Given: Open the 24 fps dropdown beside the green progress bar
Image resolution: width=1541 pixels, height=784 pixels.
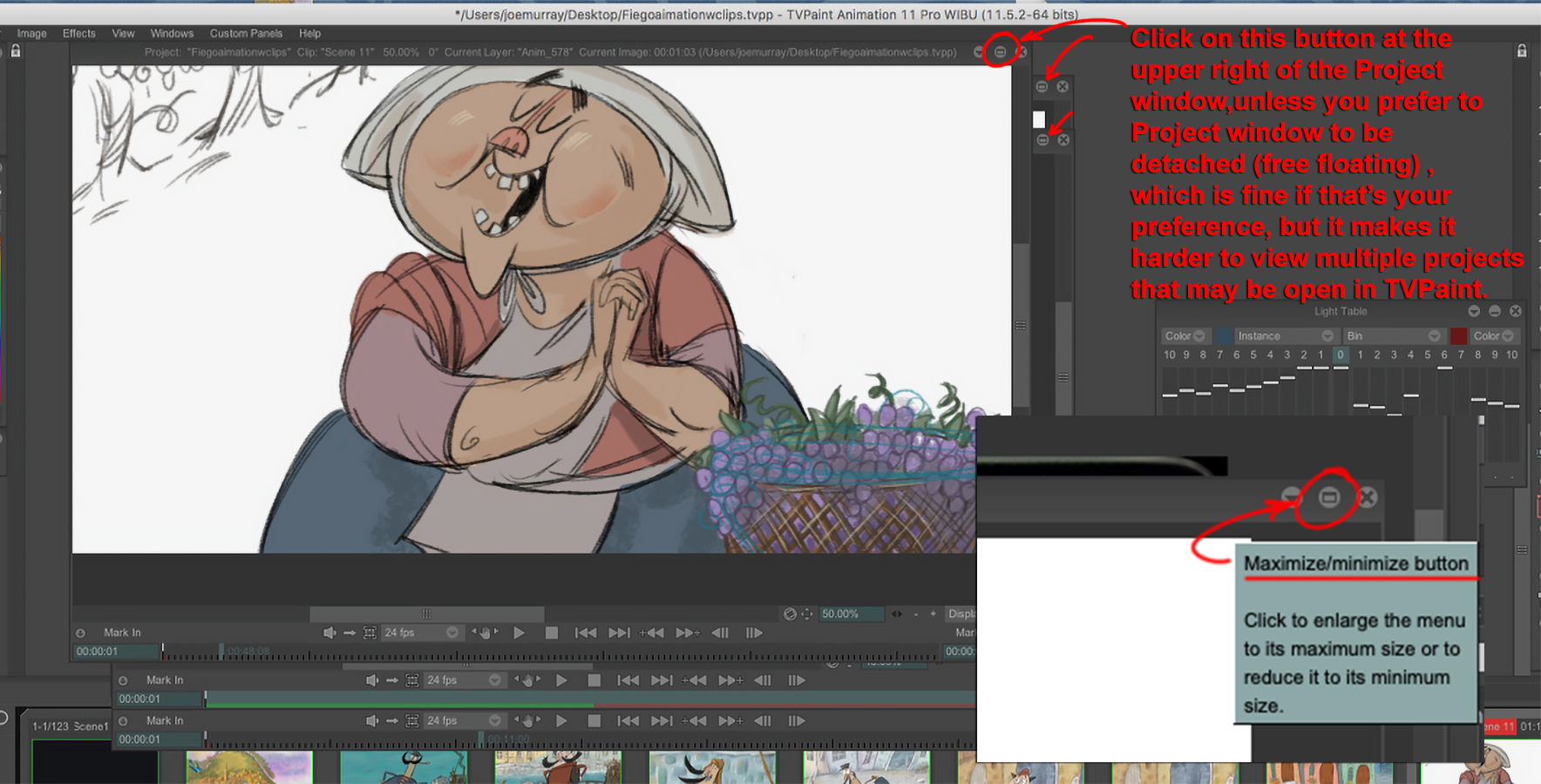Looking at the screenshot, I should click(464, 680).
